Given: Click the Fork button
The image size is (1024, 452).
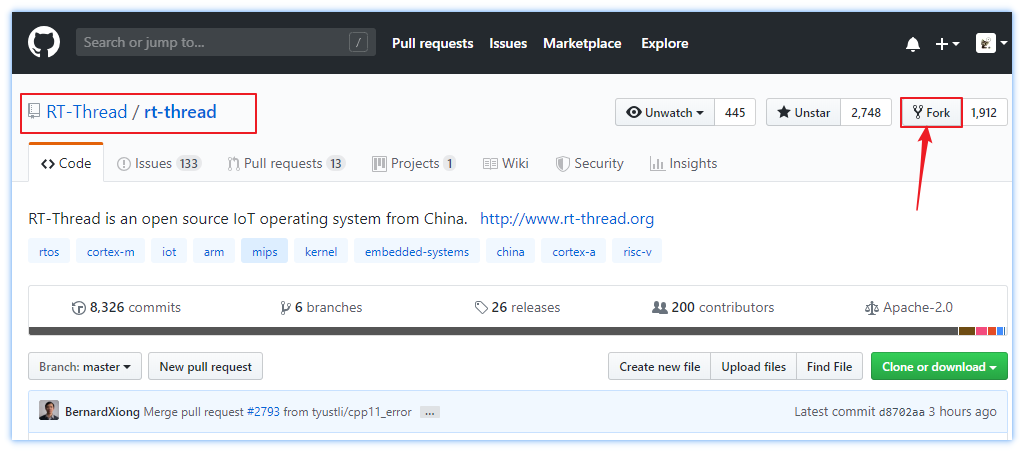Looking at the screenshot, I should tap(931, 113).
